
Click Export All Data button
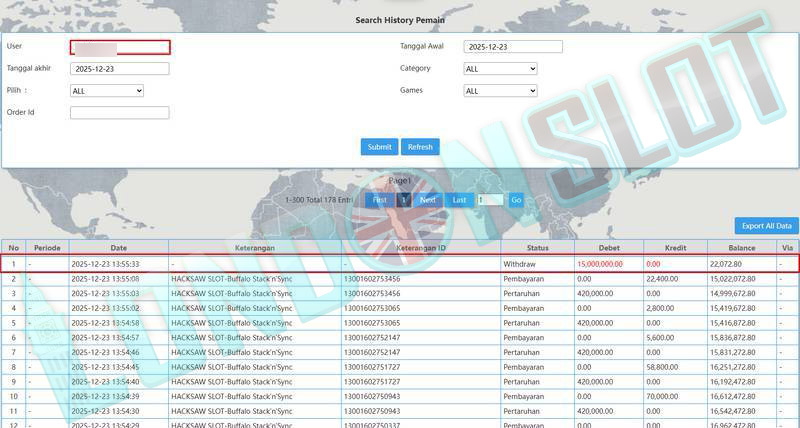(x=766, y=226)
